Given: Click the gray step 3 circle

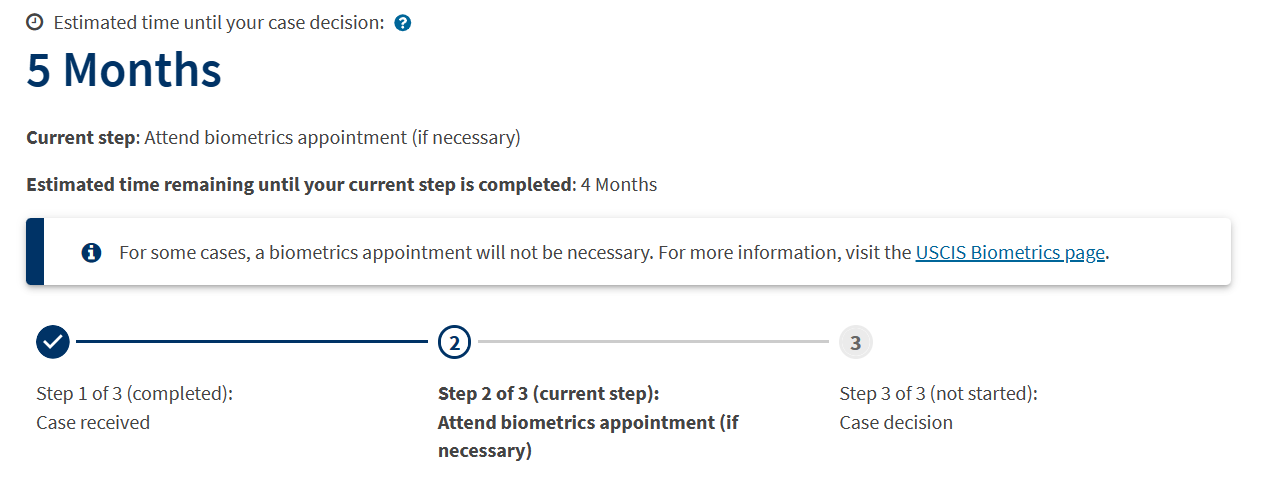Looking at the screenshot, I should (855, 342).
